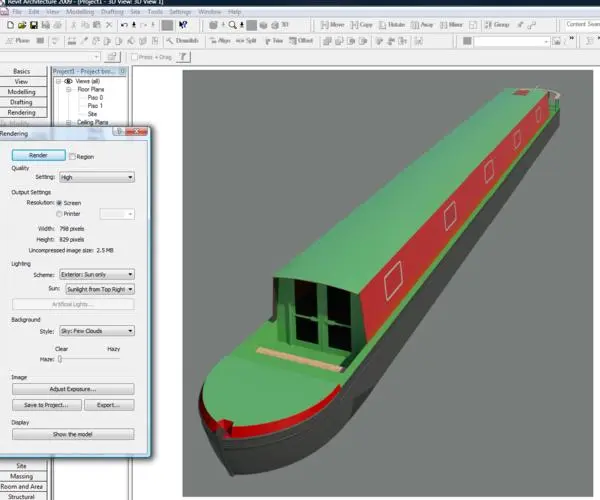Open the Background Style dropdown
This screenshot has width=600, height=500.
97,331
